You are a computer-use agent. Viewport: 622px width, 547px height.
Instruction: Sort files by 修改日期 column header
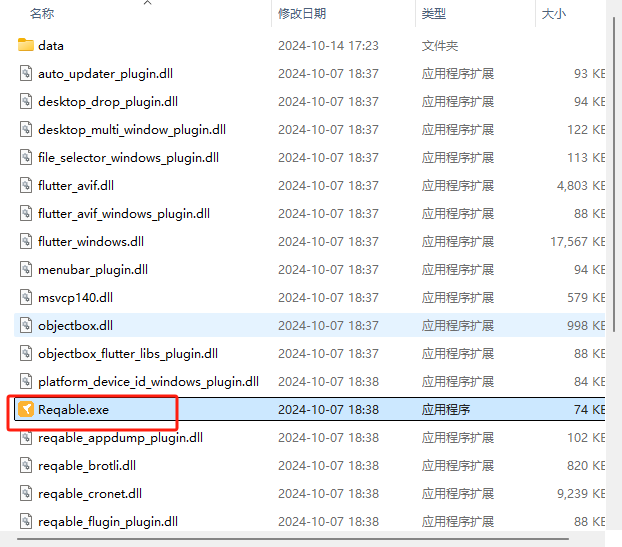coord(302,14)
